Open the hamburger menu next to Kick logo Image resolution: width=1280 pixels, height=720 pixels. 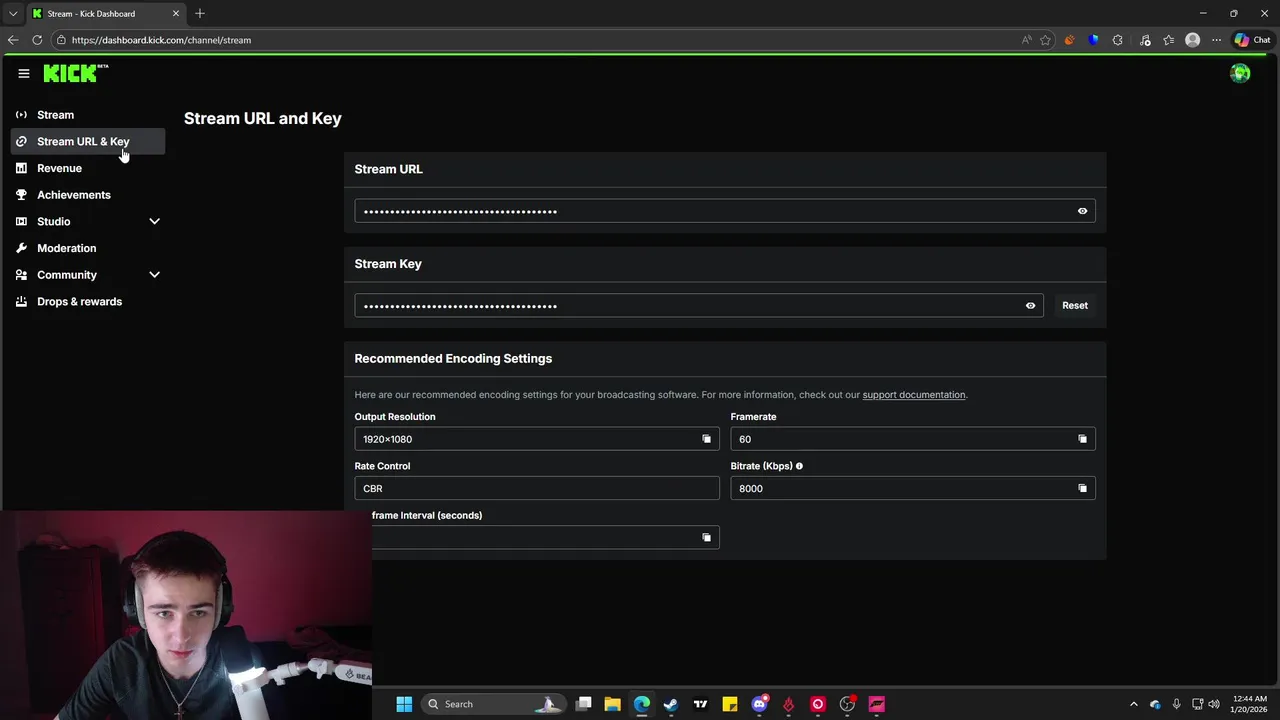coord(24,73)
